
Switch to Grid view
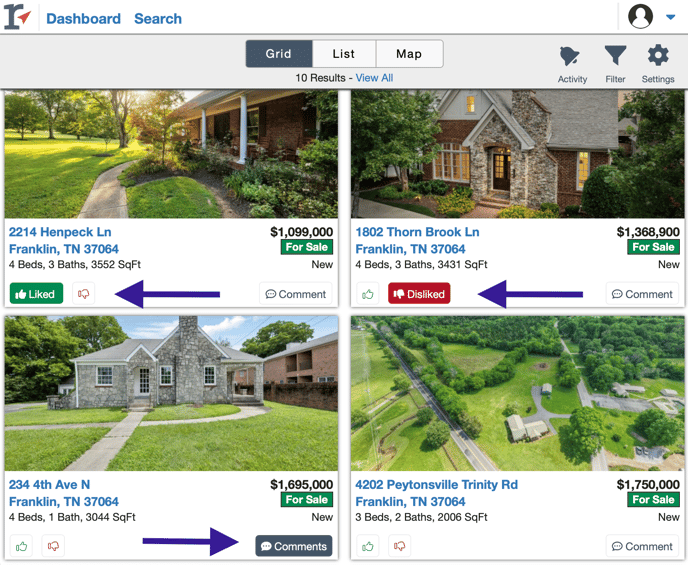[279, 54]
